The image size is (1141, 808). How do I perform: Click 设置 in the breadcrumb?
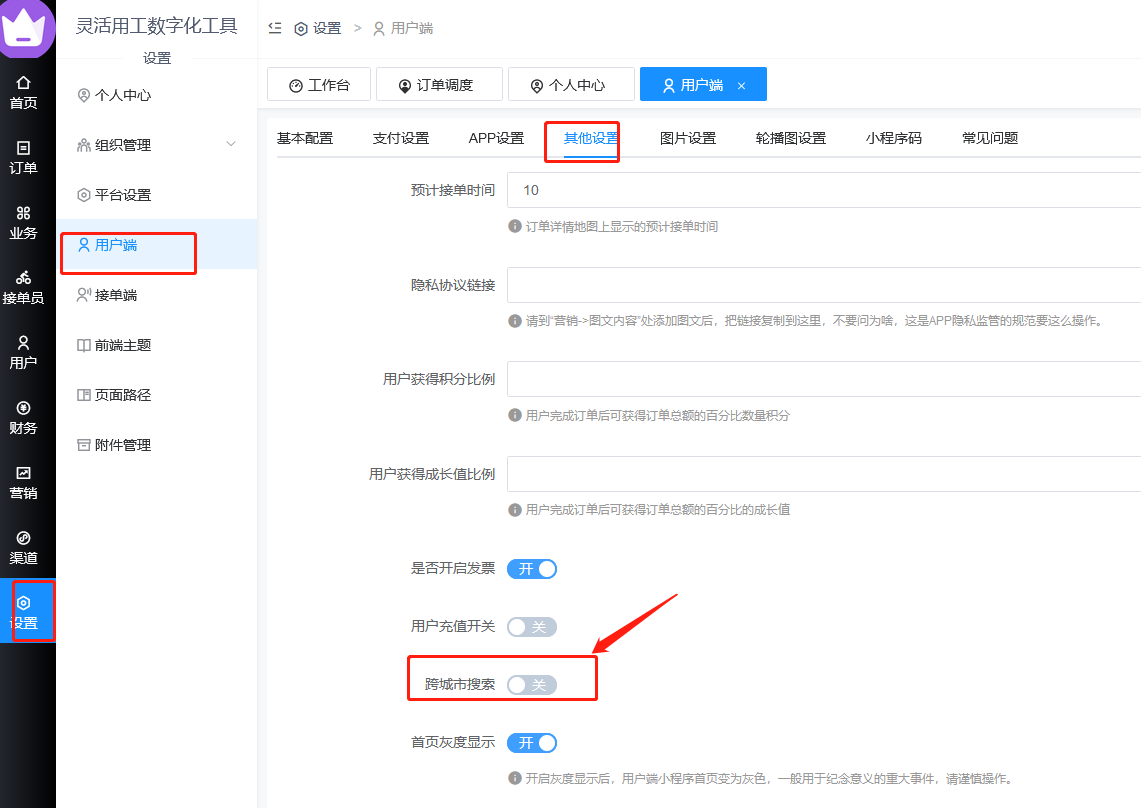[x=318, y=28]
